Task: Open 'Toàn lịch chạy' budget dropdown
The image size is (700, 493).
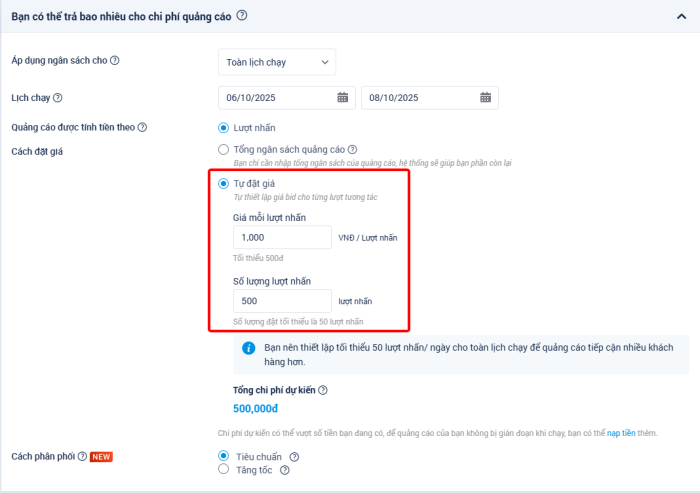Action: [x=277, y=62]
